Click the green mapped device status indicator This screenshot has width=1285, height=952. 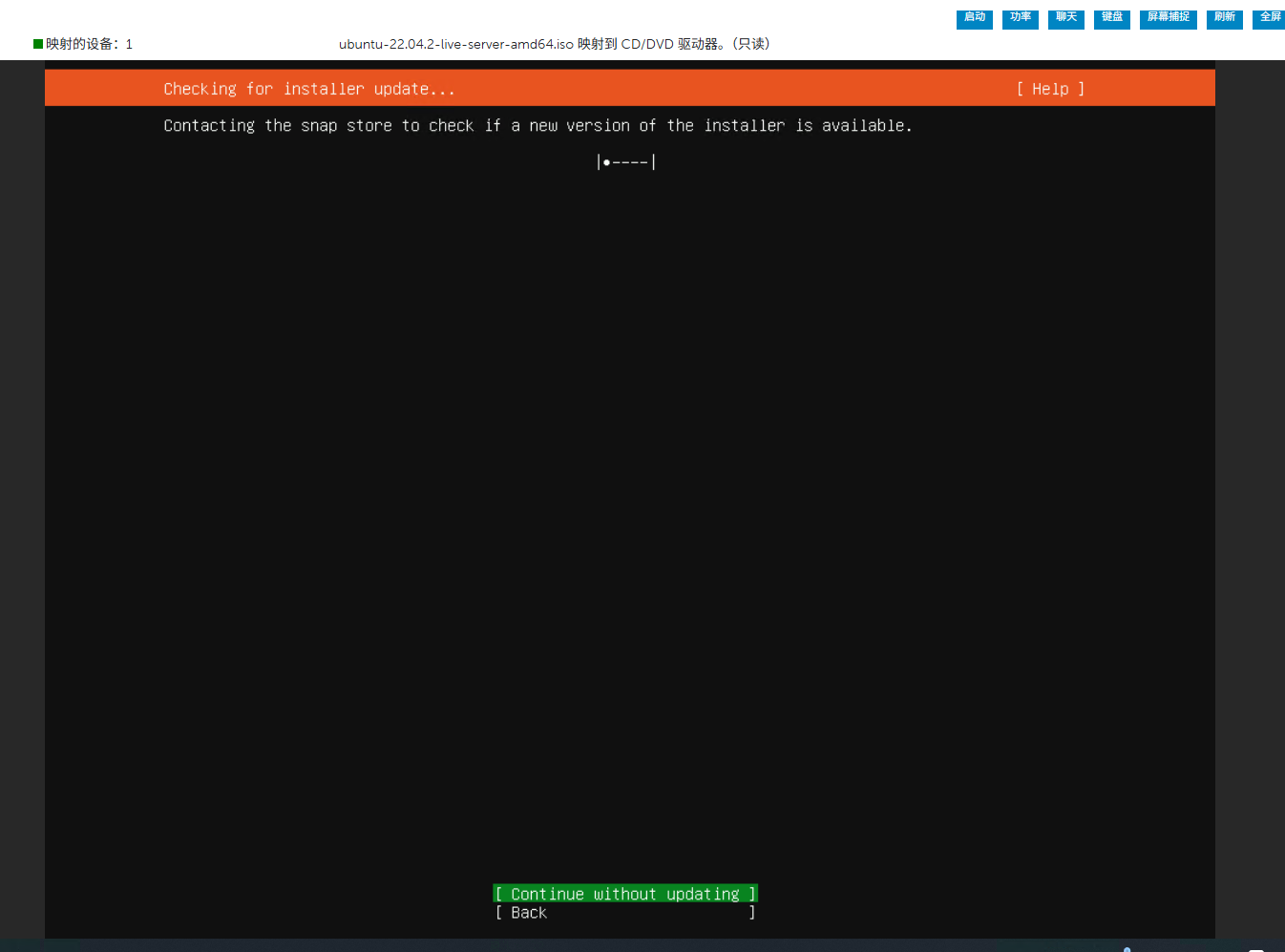(38, 44)
